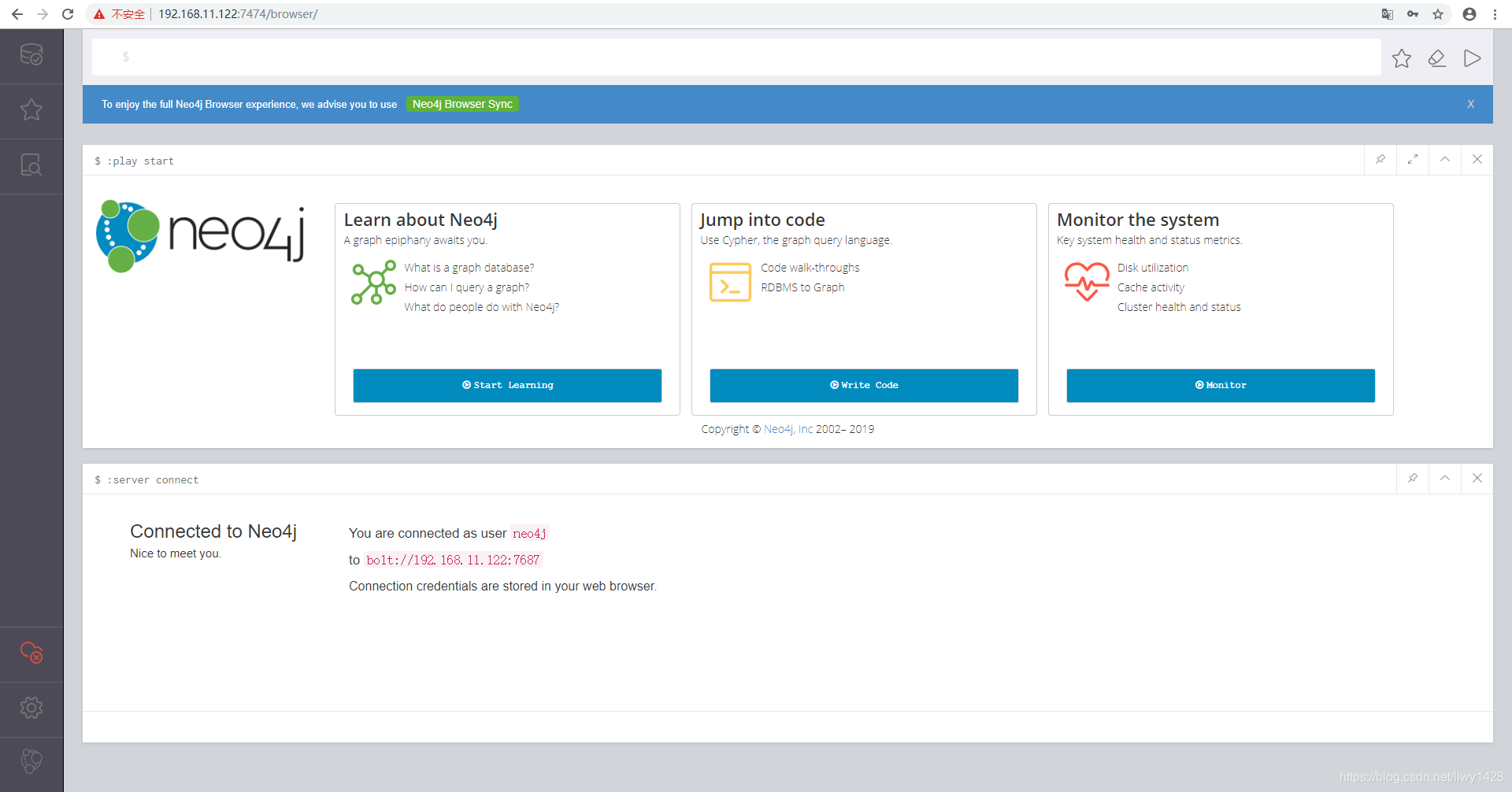Image resolution: width=1512 pixels, height=792 pixels.
Task: Open the Neo4j Browser Sync cloud panel
Action: (x=31, y=653)
